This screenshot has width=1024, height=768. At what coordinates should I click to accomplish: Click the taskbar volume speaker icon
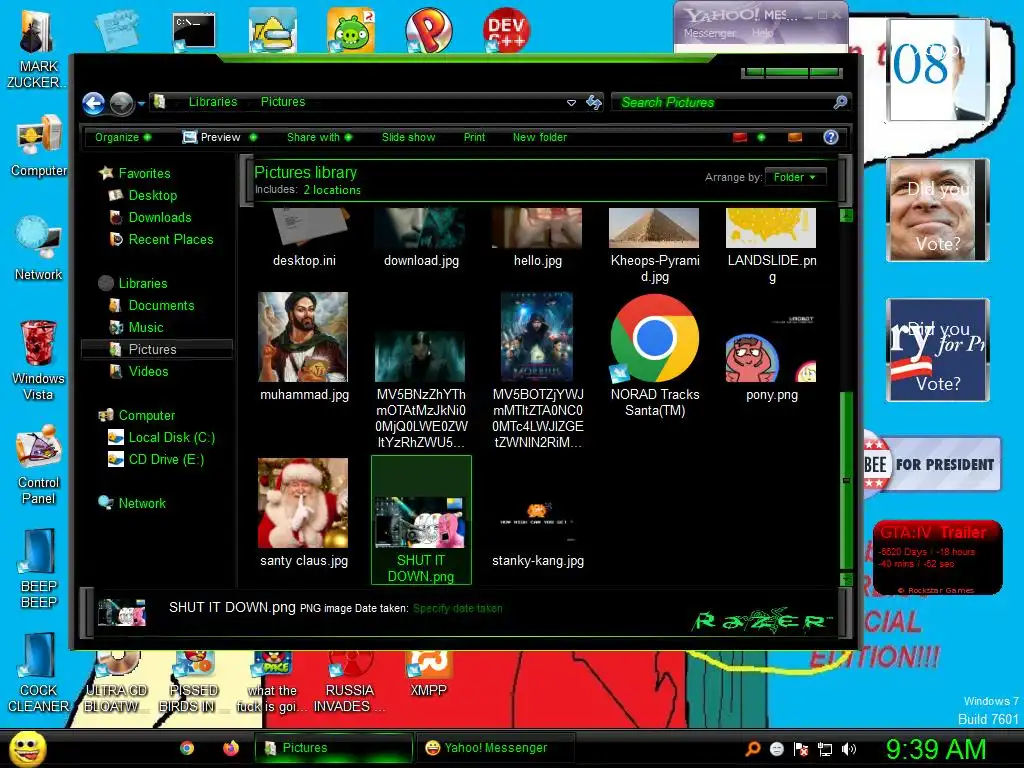(x=849, y=749)
